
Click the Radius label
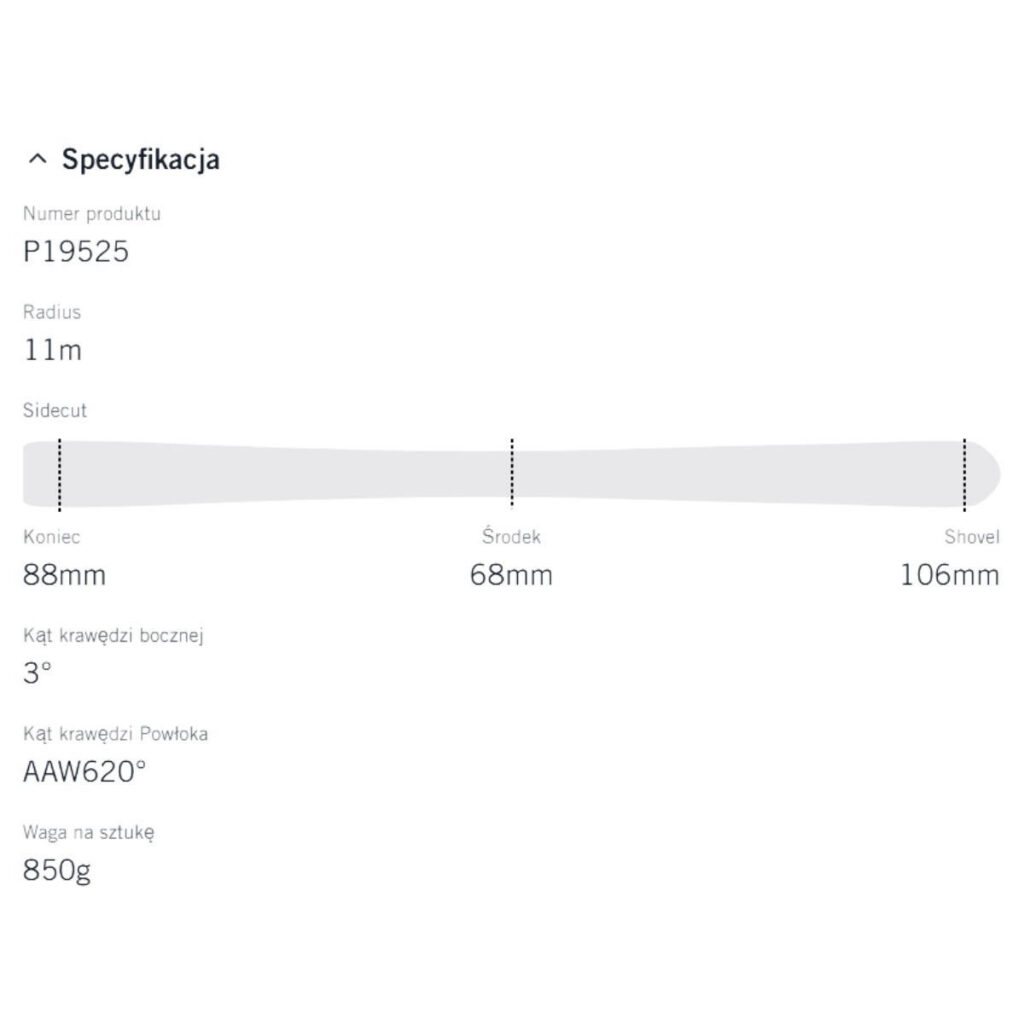[x=52, y=312]
